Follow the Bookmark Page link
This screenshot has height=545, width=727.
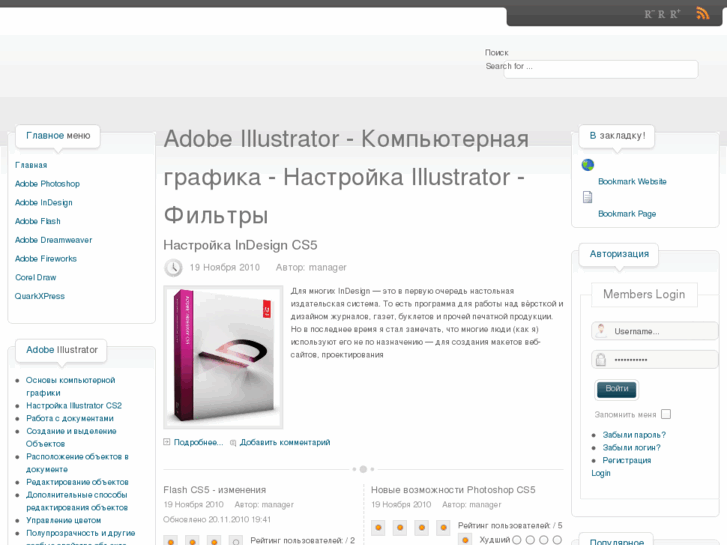coord(627,214)
